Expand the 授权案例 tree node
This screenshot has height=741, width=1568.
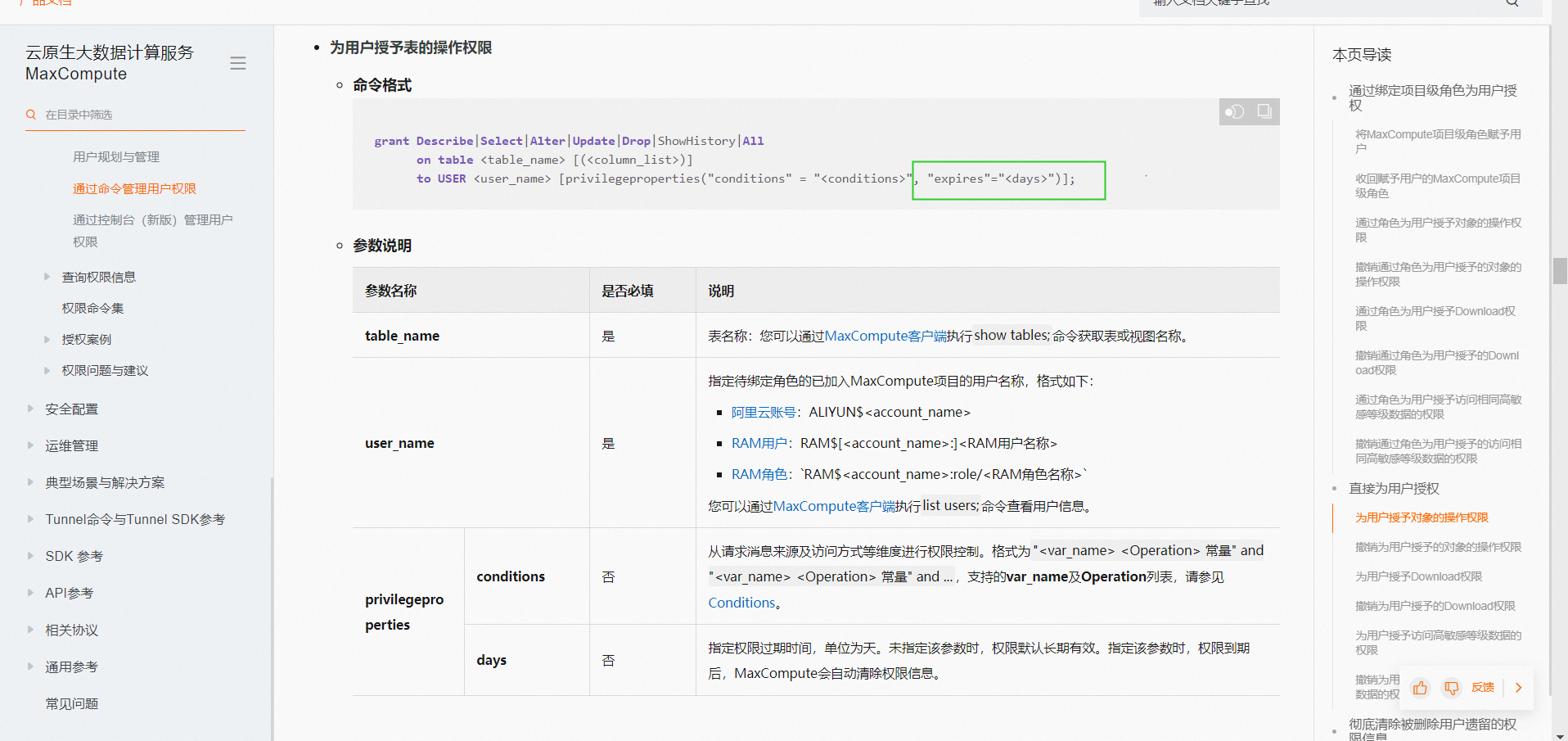[x=47, y=339]
